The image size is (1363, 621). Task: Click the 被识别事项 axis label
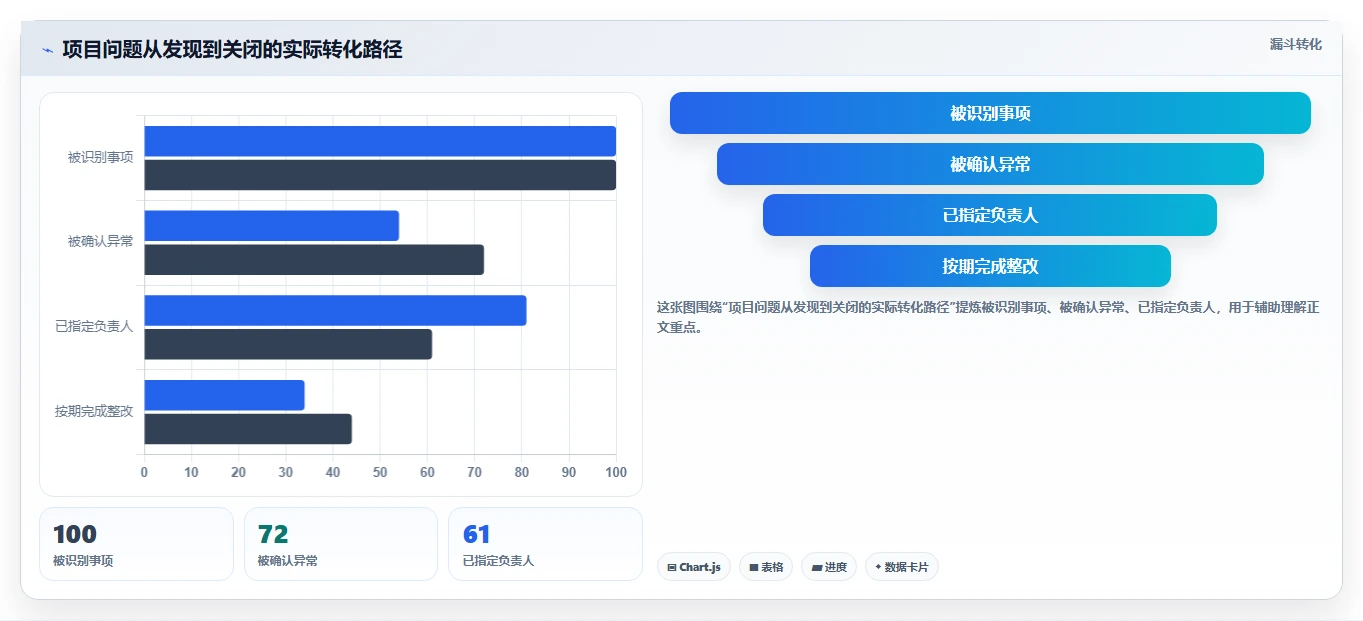[101, 157]
